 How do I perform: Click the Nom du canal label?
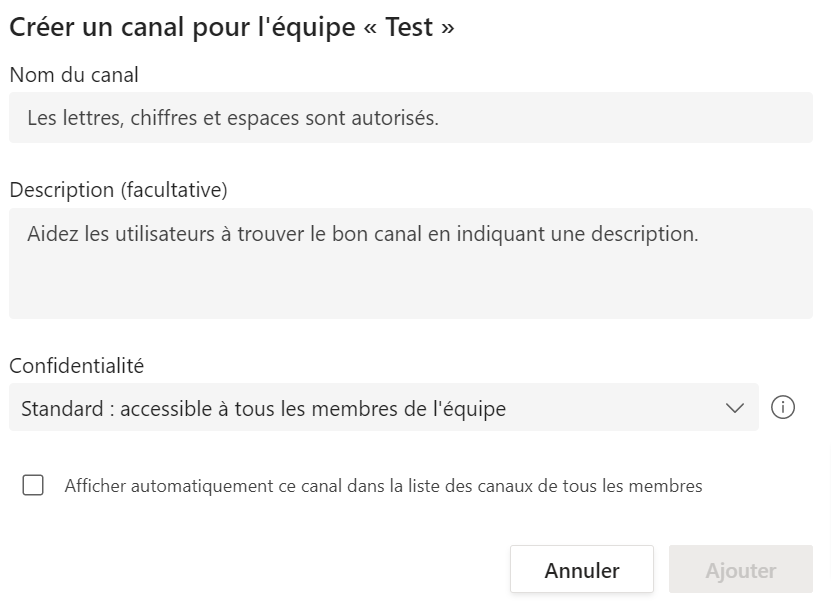[x=73, y=75]
